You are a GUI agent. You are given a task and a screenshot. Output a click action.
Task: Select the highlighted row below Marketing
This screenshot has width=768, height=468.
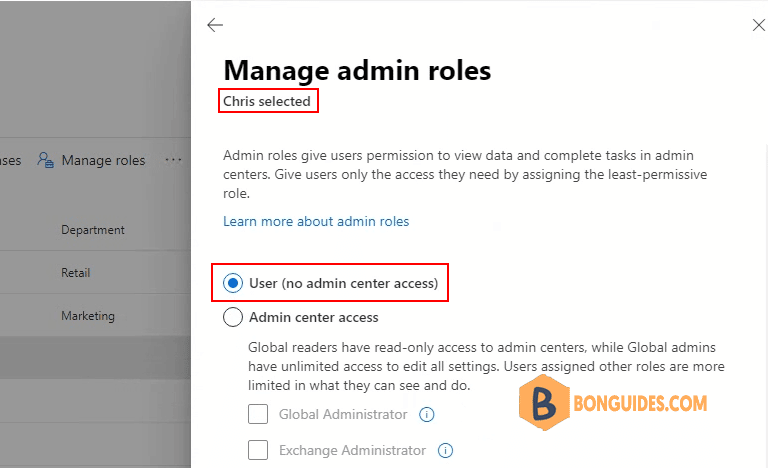[x=96, y=358]
